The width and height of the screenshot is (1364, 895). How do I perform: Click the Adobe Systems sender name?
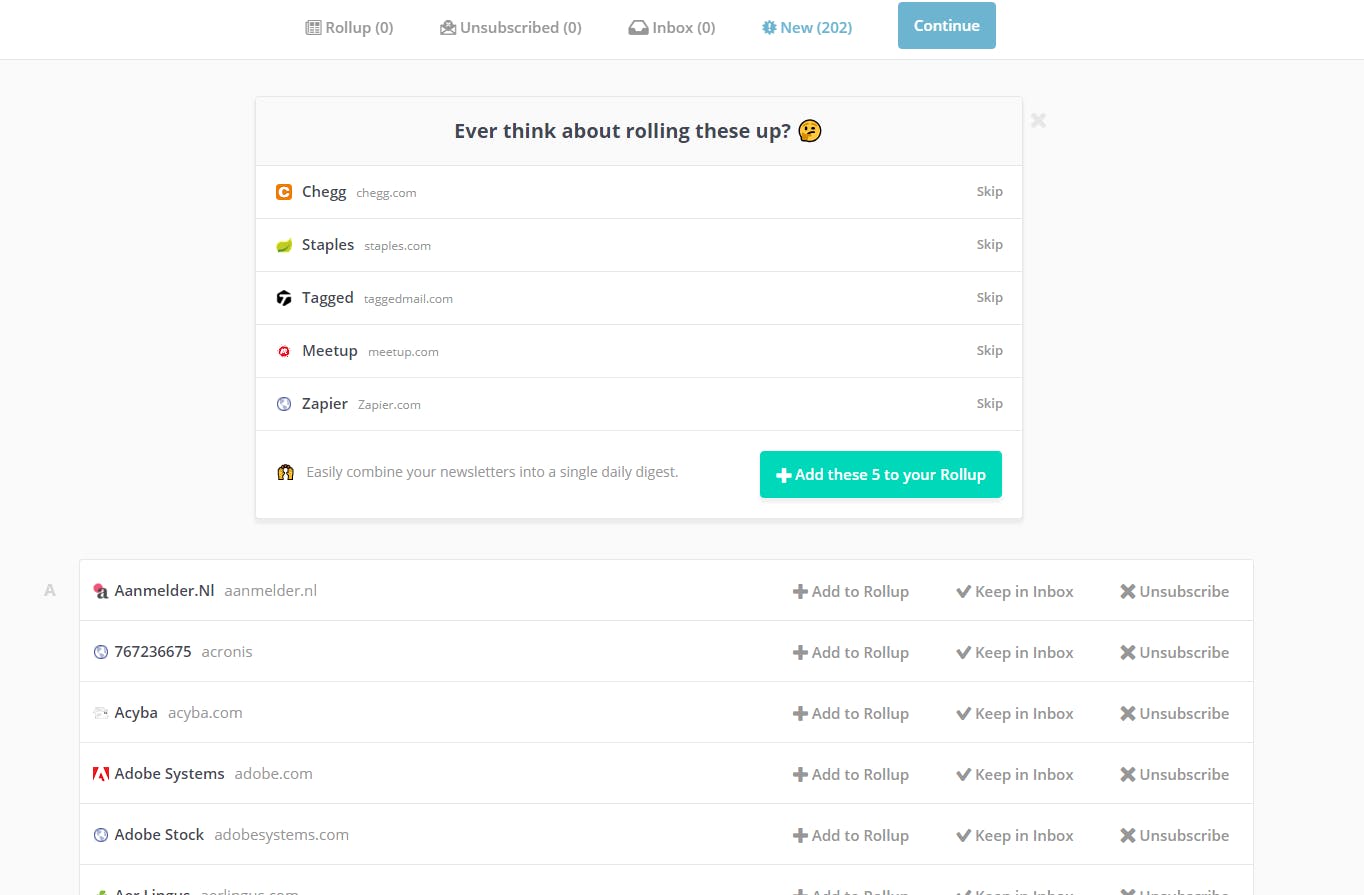point(170,774)
